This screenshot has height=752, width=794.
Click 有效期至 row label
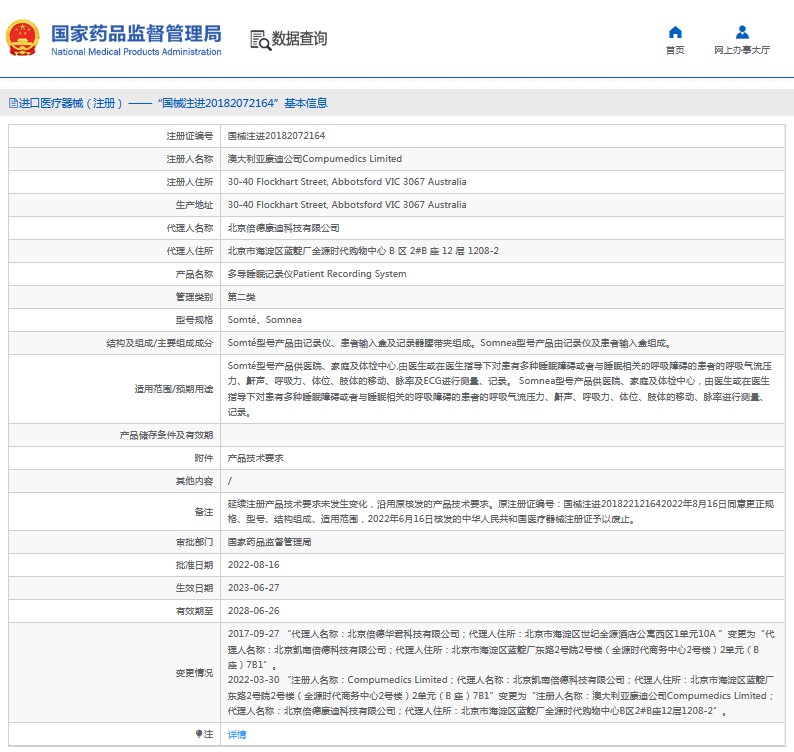click(194, 611)
